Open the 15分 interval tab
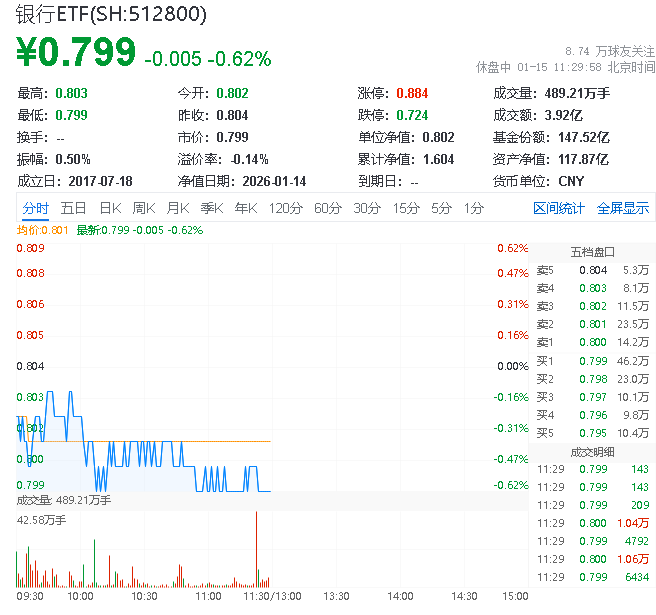 pos(405,208)
